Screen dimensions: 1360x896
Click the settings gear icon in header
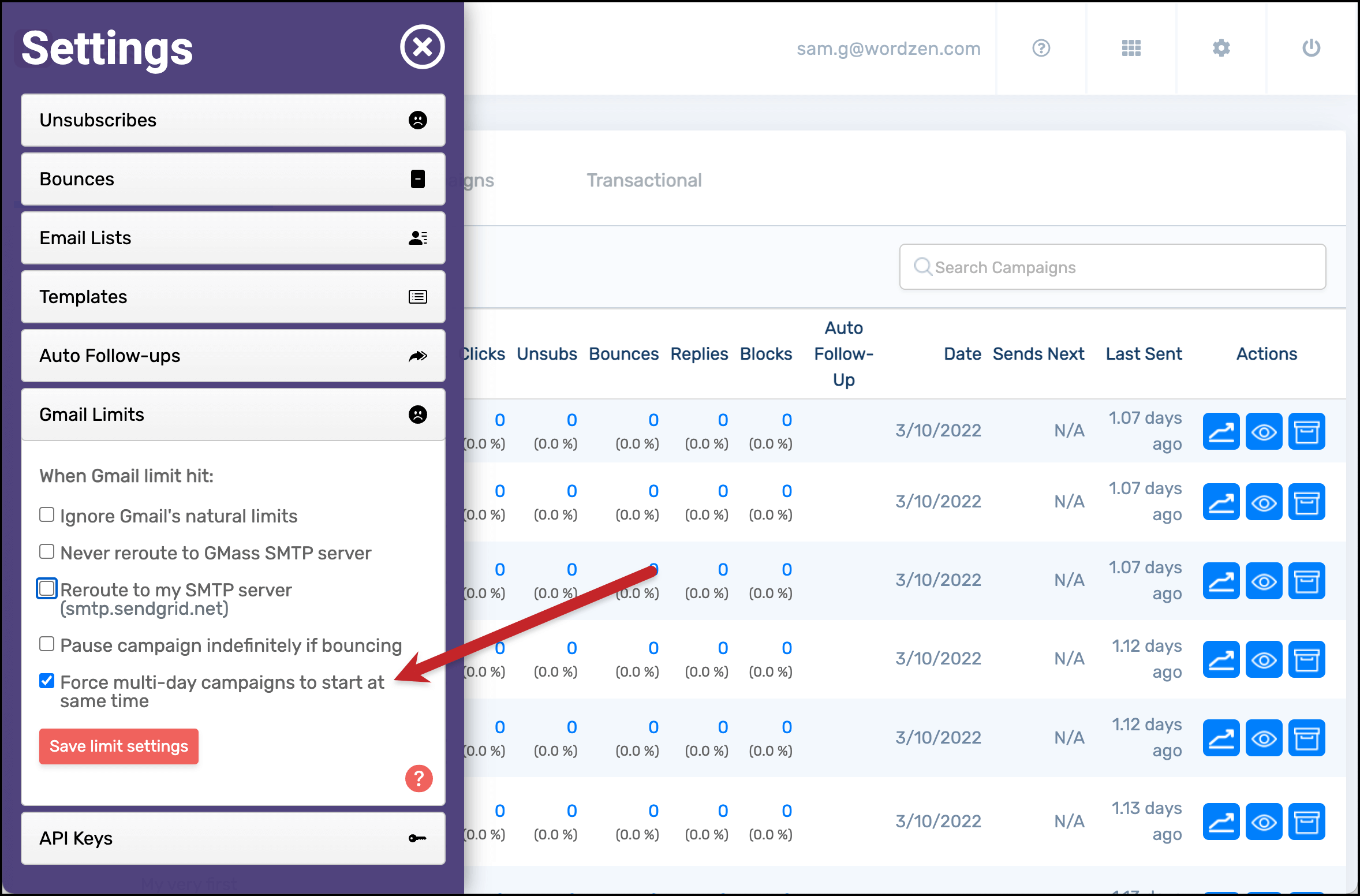pyautogui.click(x=1221, y=48)
